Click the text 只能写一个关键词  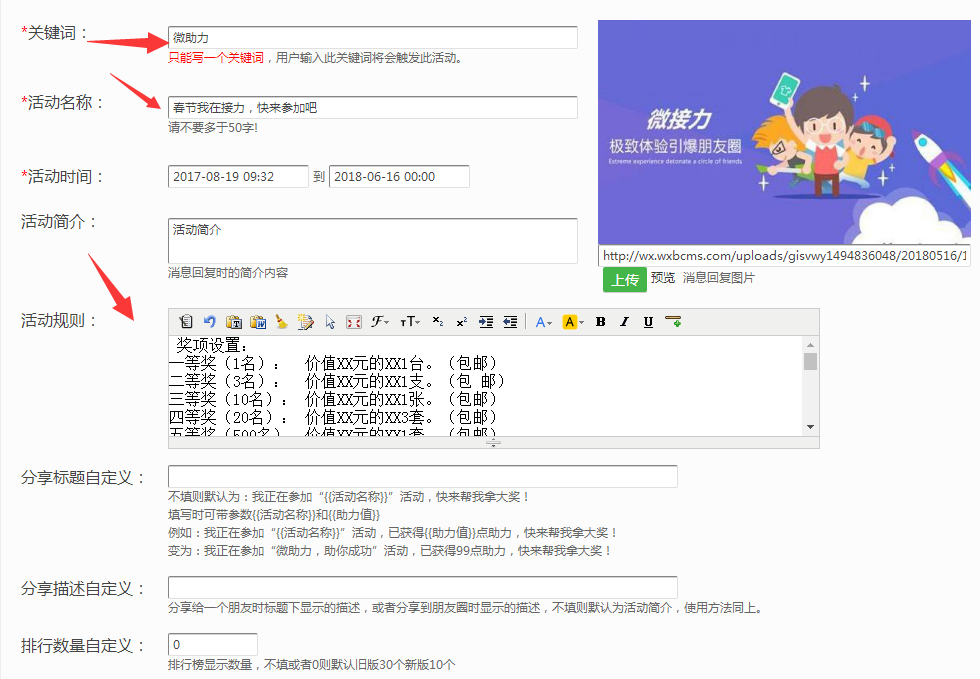(x=216, y=58)
